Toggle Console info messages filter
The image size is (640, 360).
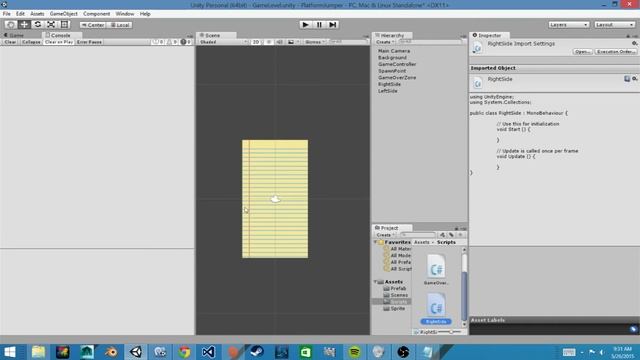tap(158, 42)
